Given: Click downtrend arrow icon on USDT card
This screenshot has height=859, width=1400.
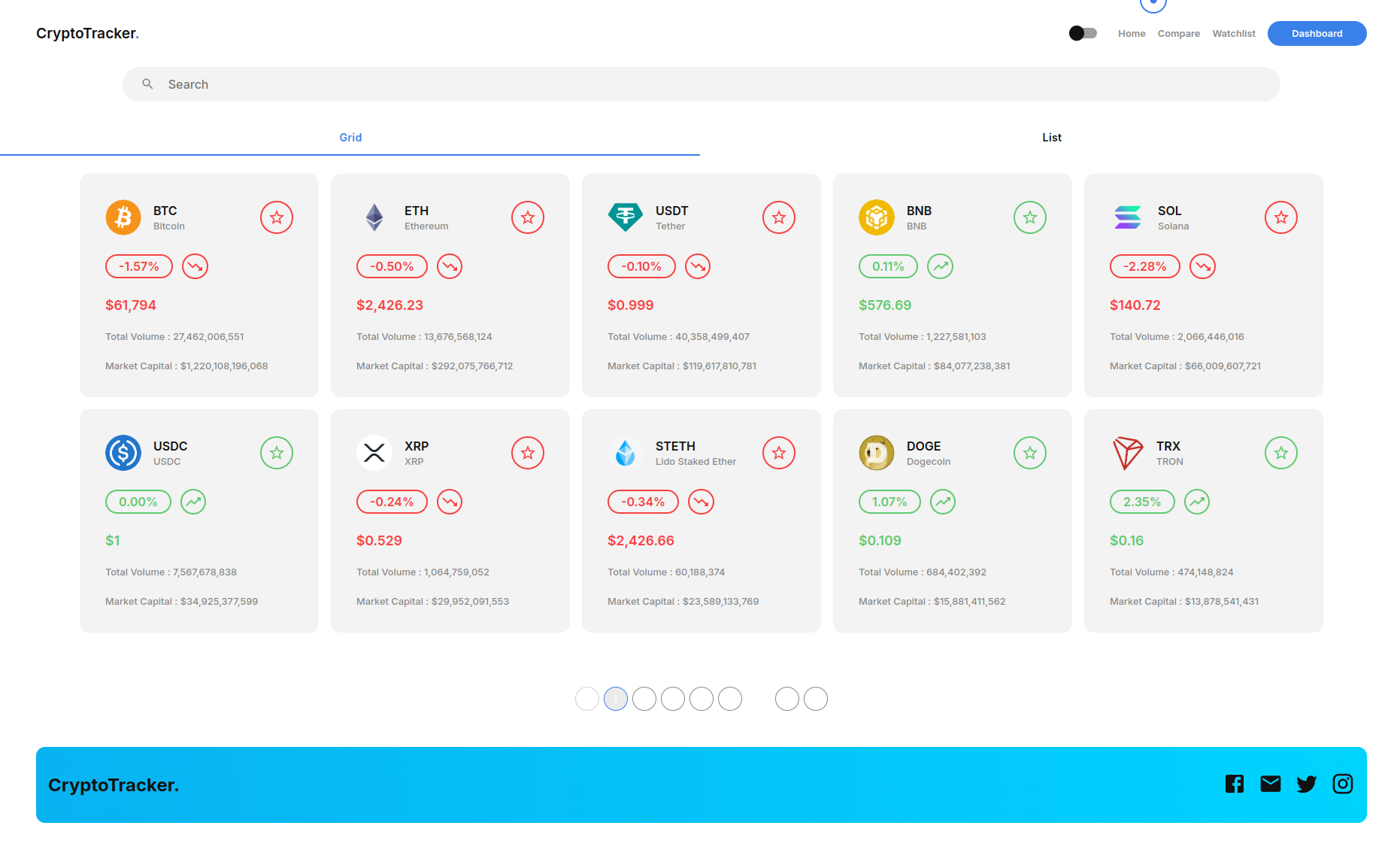Looking at the screenshot, I should pyautogui.click(x=698, y=266).
